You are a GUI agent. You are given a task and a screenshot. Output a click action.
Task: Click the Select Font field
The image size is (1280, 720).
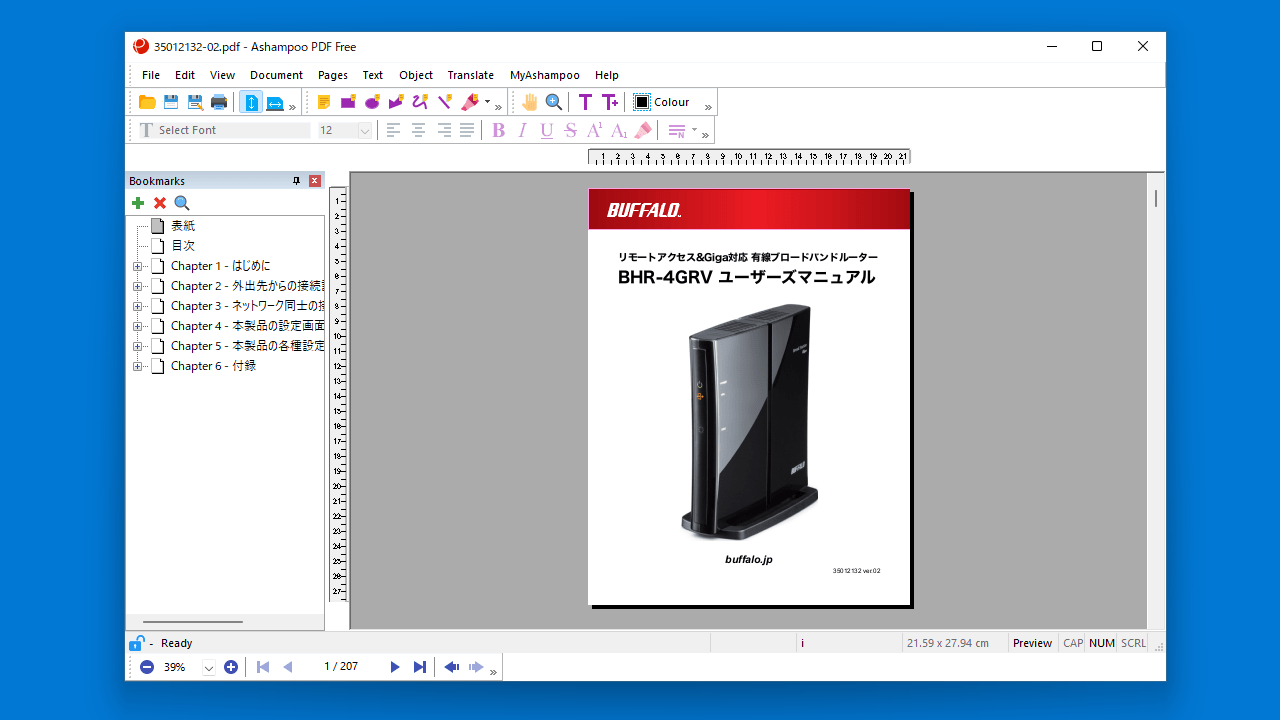click(x=224, y=130)
